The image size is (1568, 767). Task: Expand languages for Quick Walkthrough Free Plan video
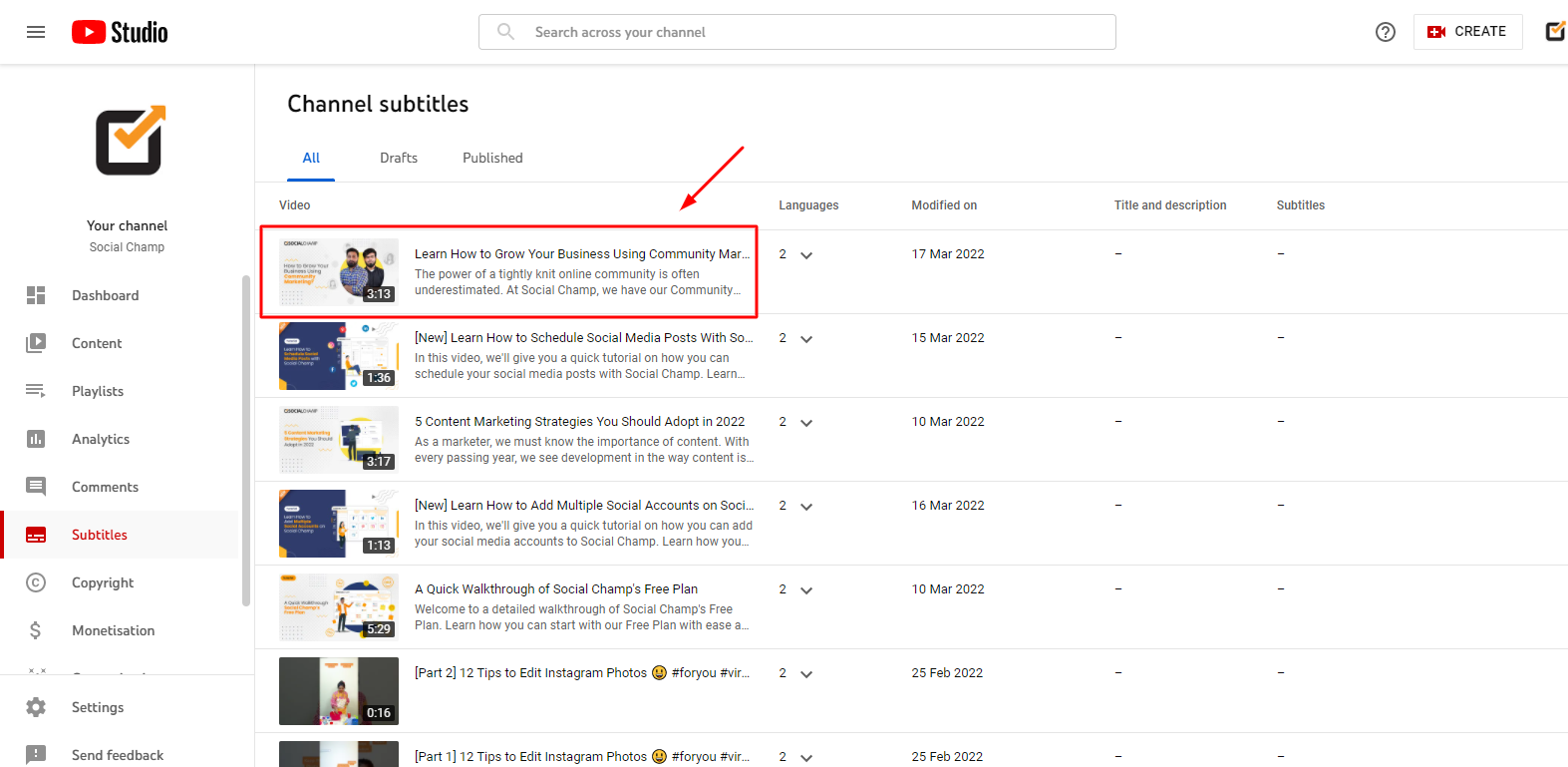806,590
